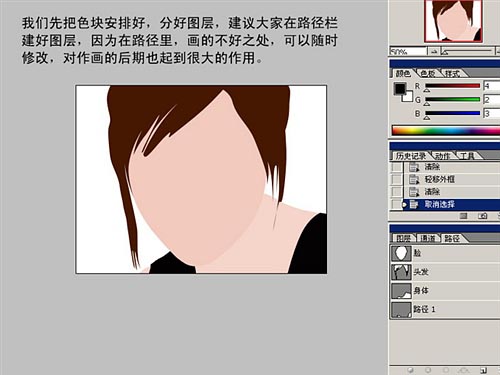This screenshot has height=375, width=500.
Task: Click the Navigator zoom out button
Action: 434,51
